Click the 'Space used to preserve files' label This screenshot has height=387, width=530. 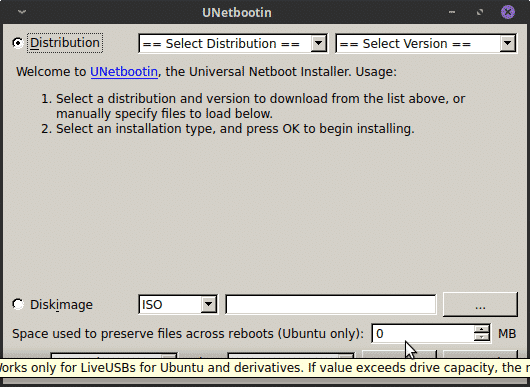click(188, 334)
